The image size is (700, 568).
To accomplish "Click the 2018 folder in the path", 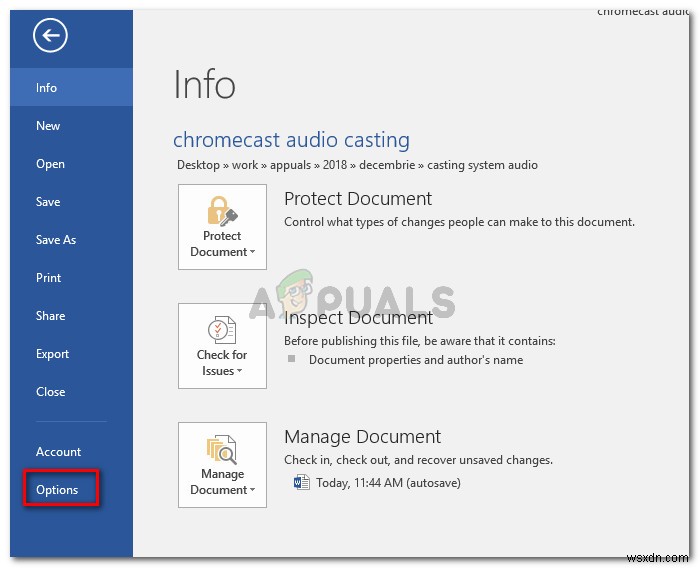I will coord(335,165).
